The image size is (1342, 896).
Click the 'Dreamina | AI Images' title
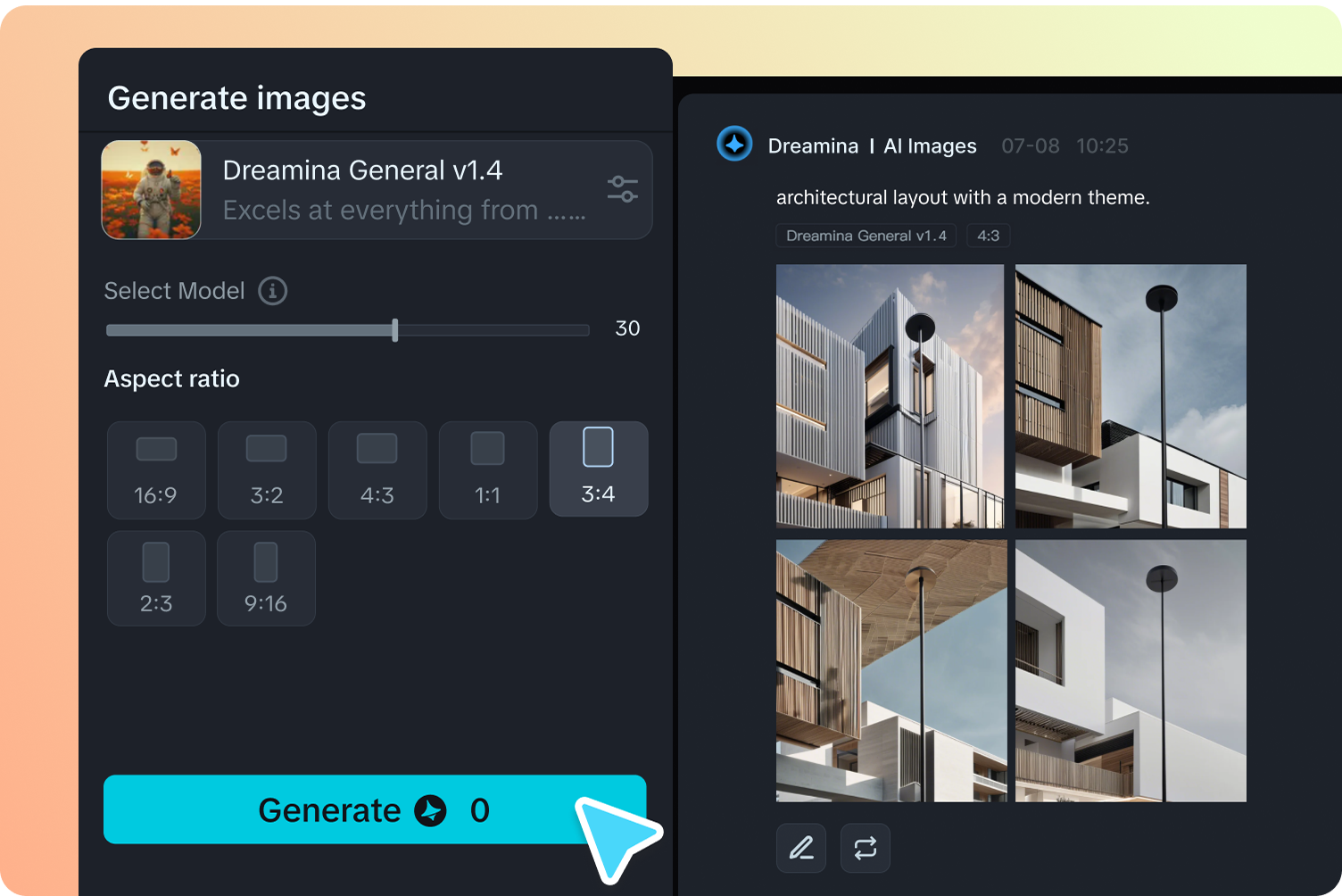click(872, 145)
